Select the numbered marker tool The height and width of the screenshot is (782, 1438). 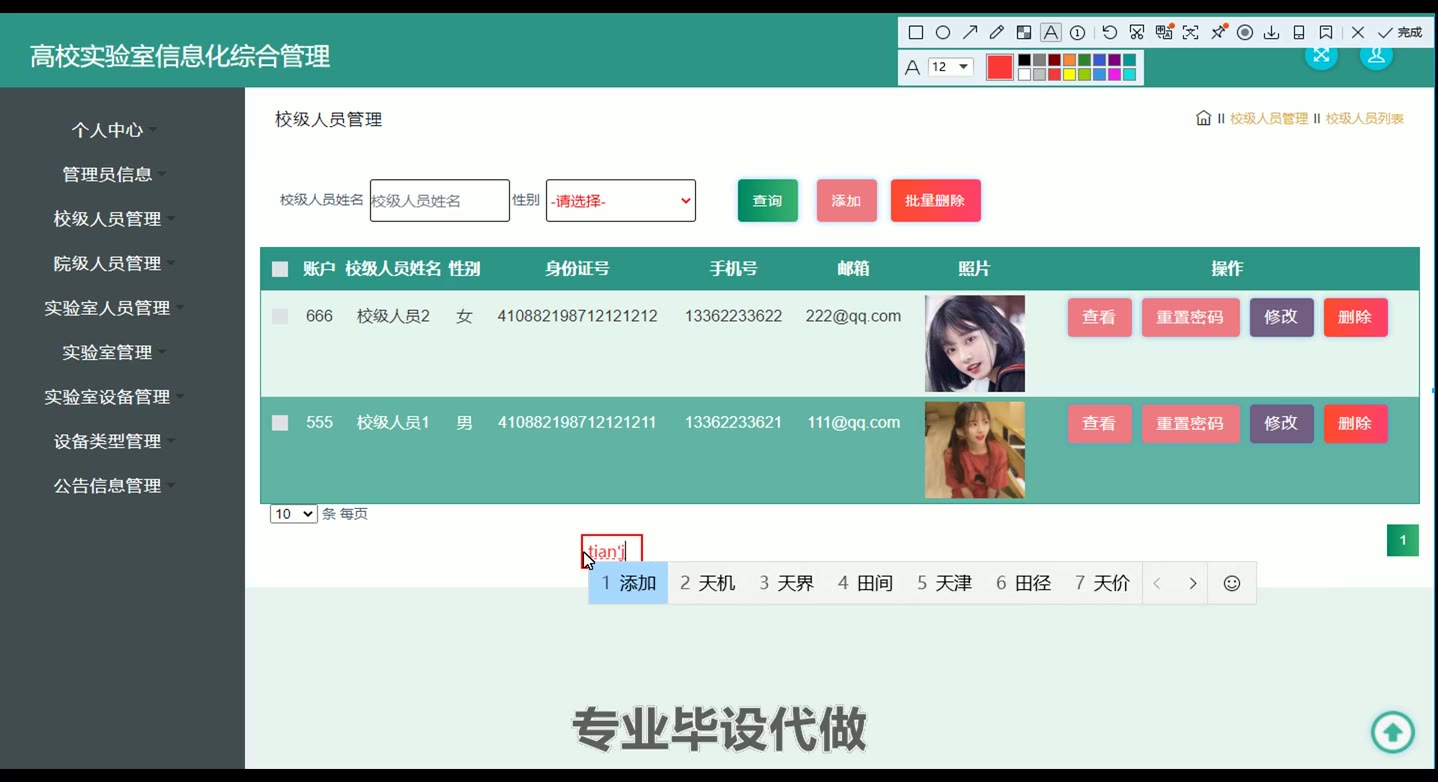point(1077,33)
